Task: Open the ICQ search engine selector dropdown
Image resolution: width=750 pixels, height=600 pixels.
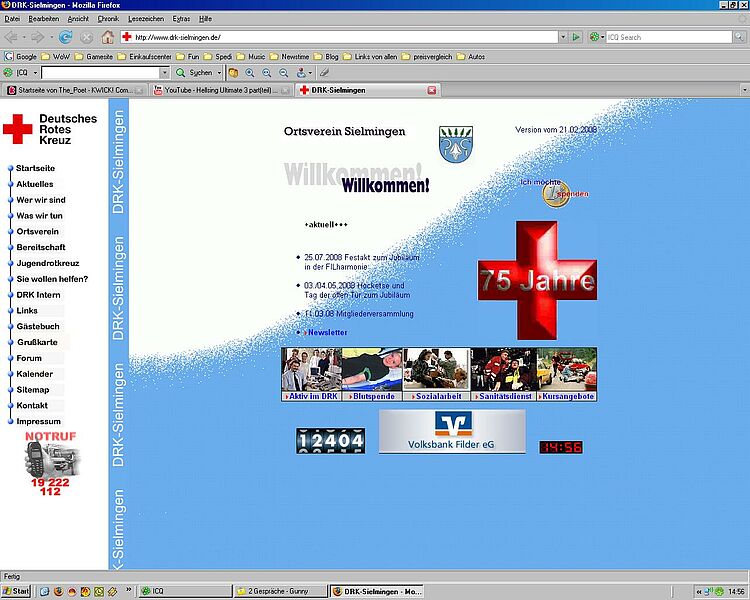Action: 599,37
